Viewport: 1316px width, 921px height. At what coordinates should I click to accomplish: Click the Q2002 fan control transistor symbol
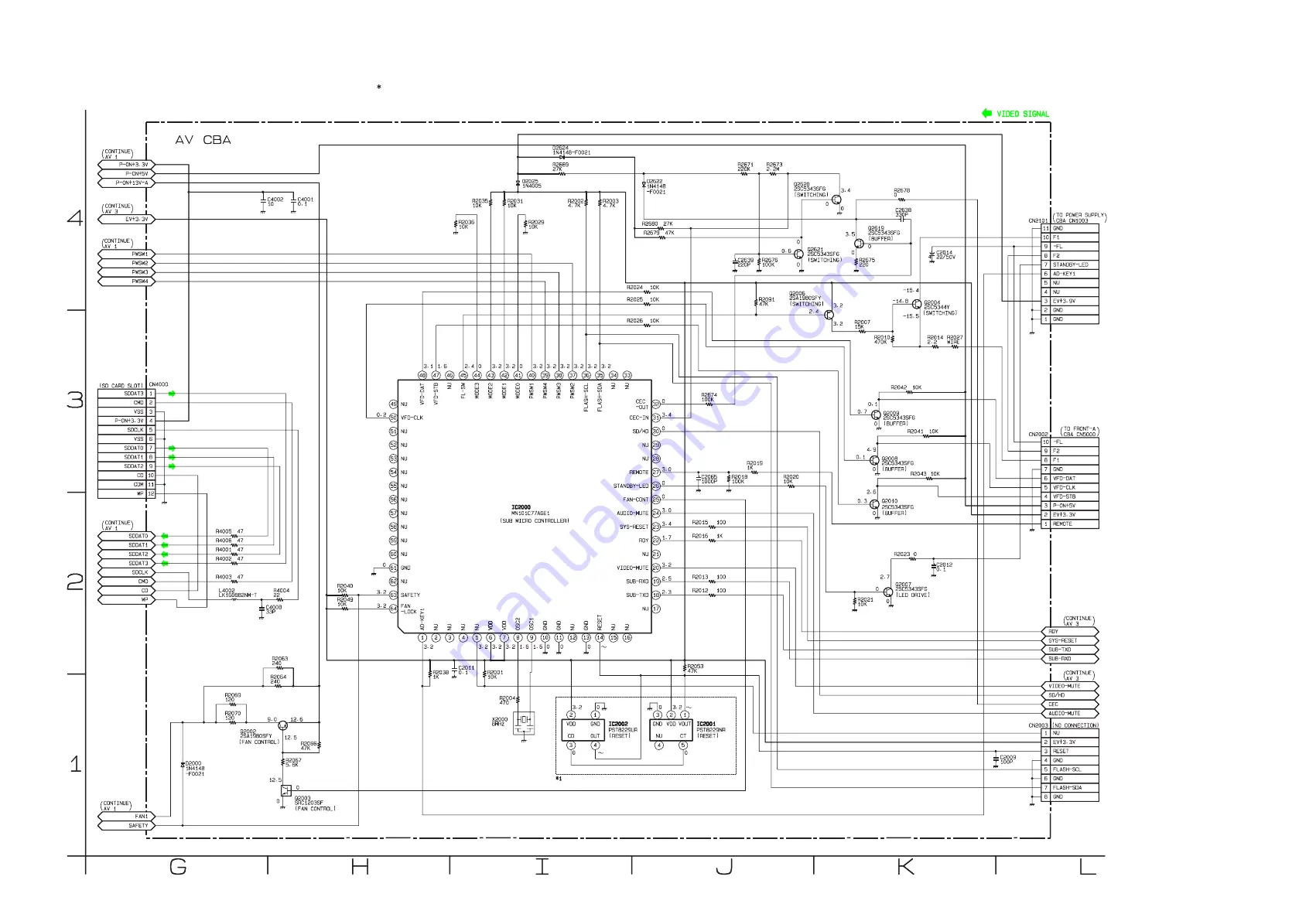[x=282, y=725]
